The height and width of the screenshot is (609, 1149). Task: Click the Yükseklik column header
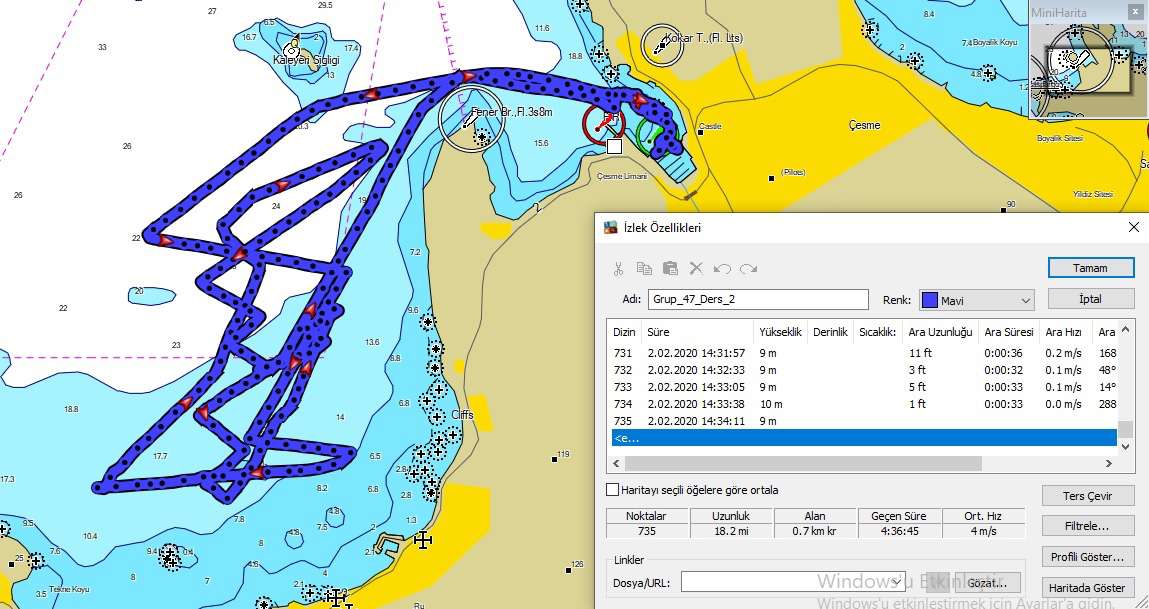point(780,332)
